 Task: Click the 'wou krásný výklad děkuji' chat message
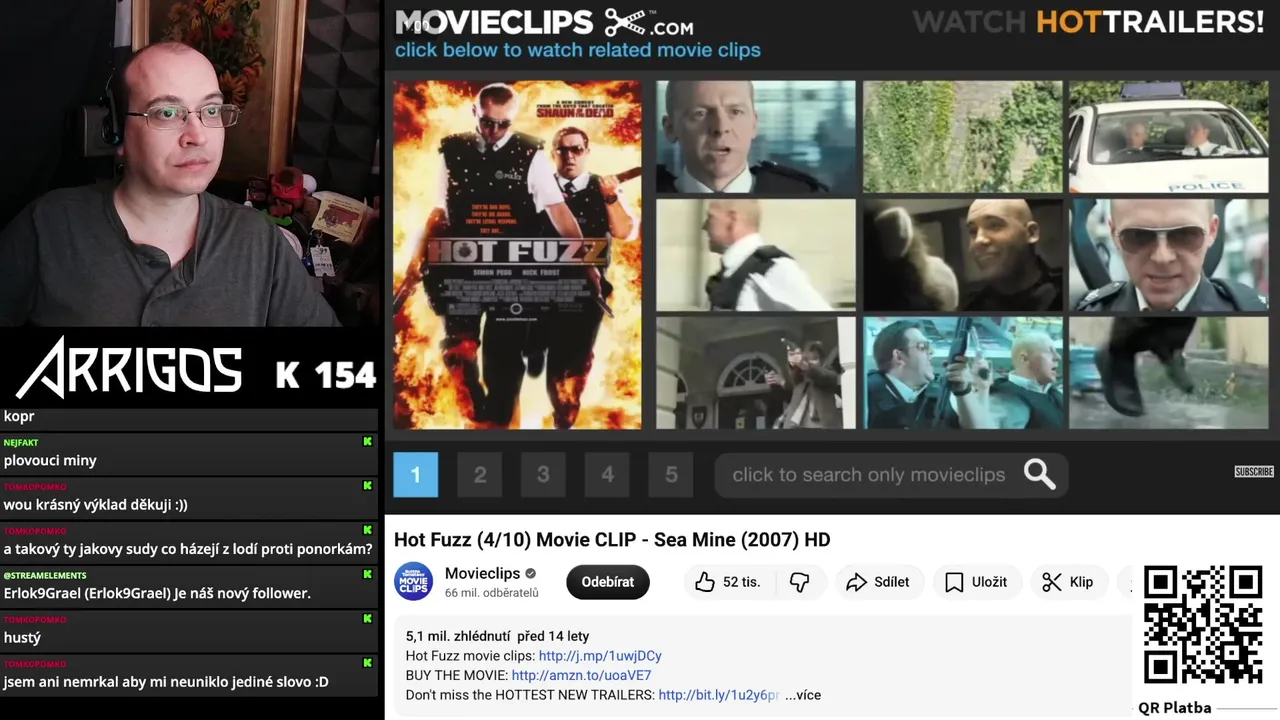(x=96, y=505)
